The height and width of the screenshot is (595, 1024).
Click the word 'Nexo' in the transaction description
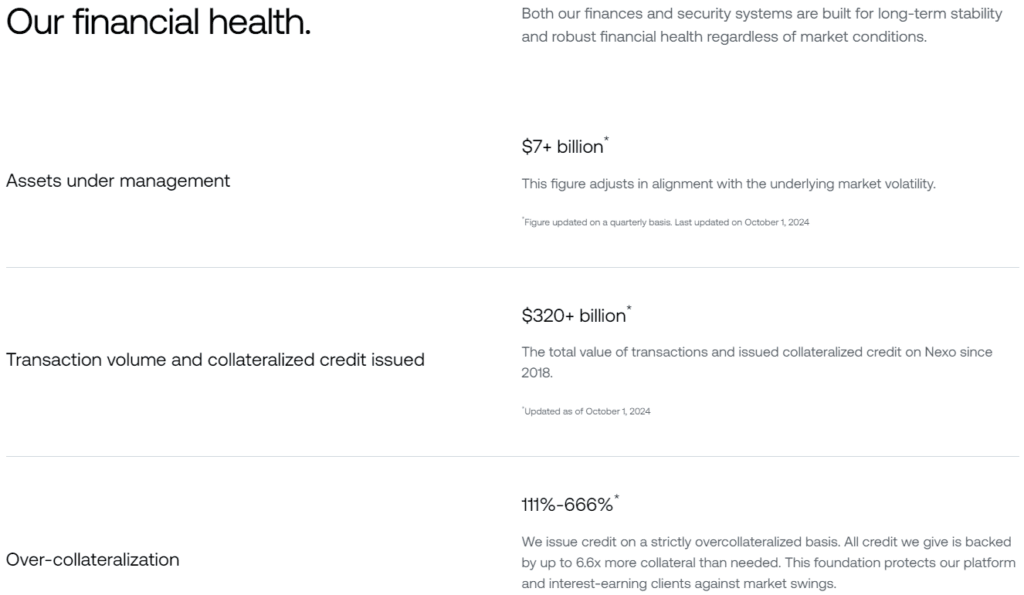pos(940,352)
